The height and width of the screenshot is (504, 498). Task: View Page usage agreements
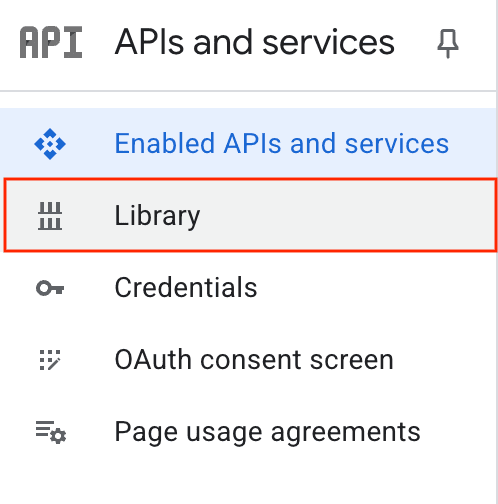point(267,432)
